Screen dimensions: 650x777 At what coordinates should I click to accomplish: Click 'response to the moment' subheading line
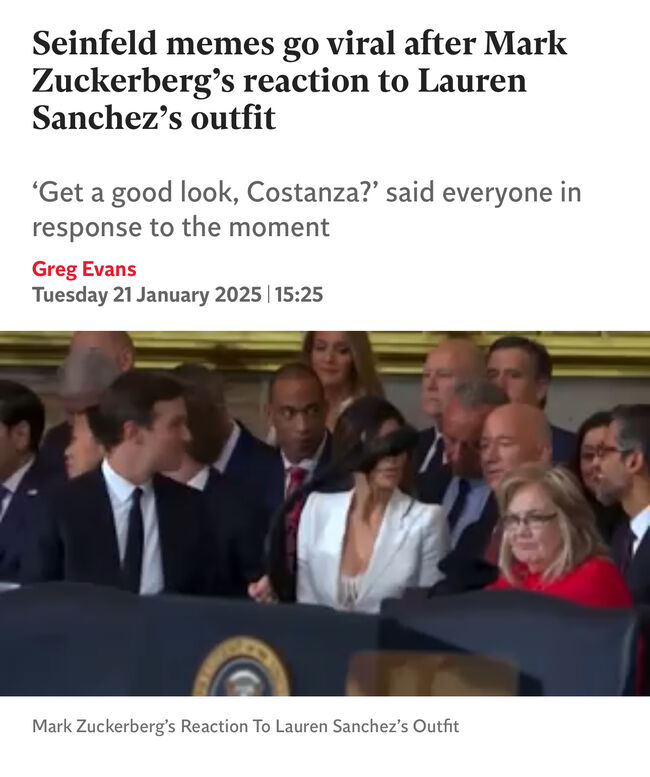tap(181, 227)
